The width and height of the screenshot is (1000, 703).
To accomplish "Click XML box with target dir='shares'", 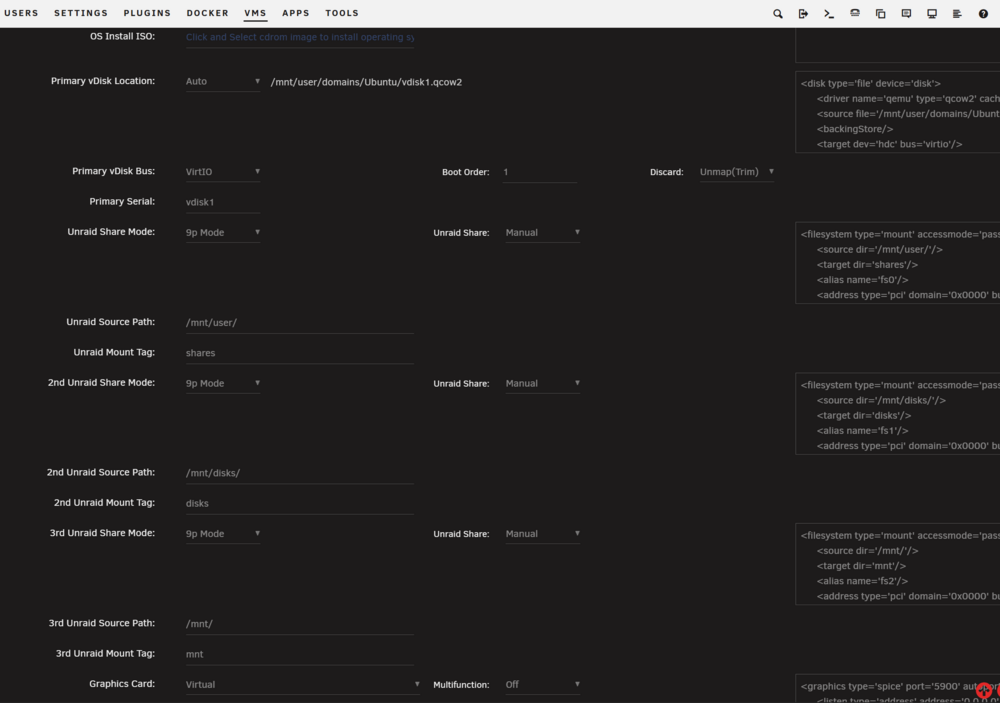I will pos(898,263).
